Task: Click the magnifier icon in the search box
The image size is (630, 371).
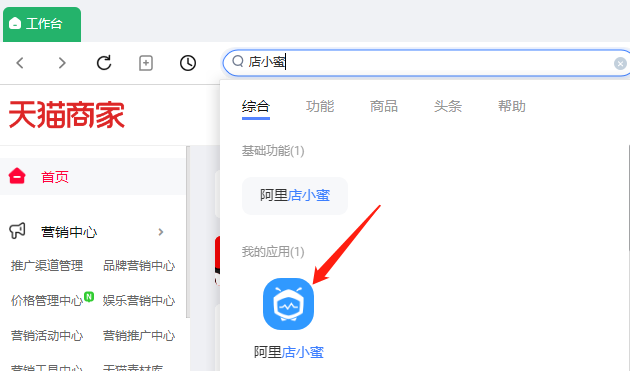Action: point(238,61)
